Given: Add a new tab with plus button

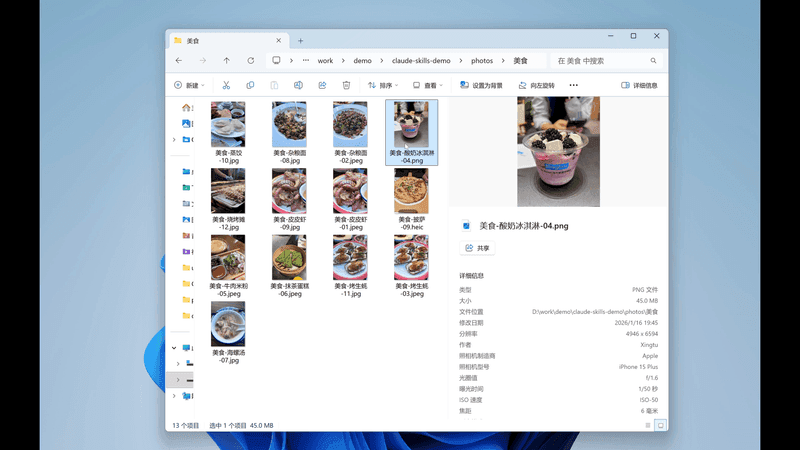Looking at the screenshot, I should tap(300, 41).
